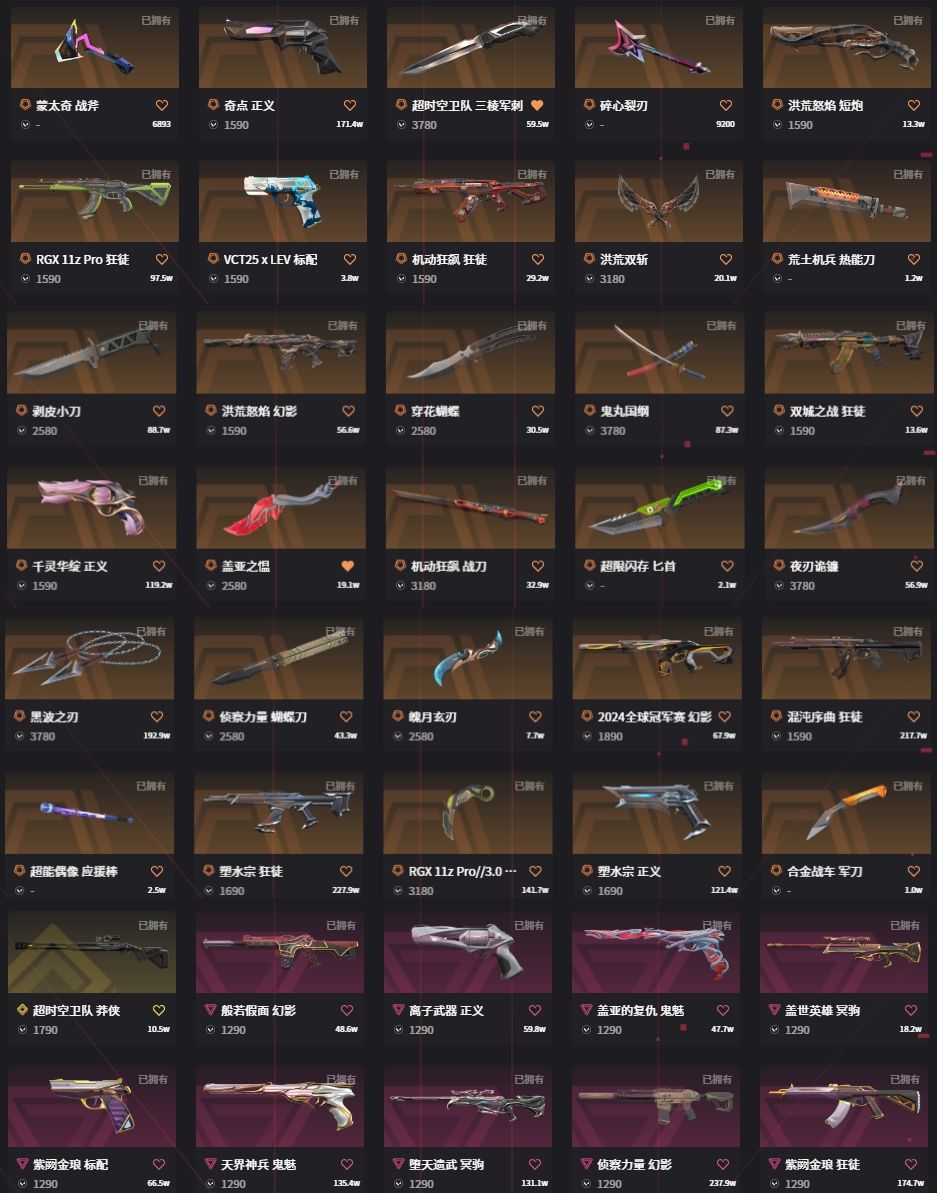Click the yellow diamond tier icon of 超时空卫队 莽侠

[22, 1010]
